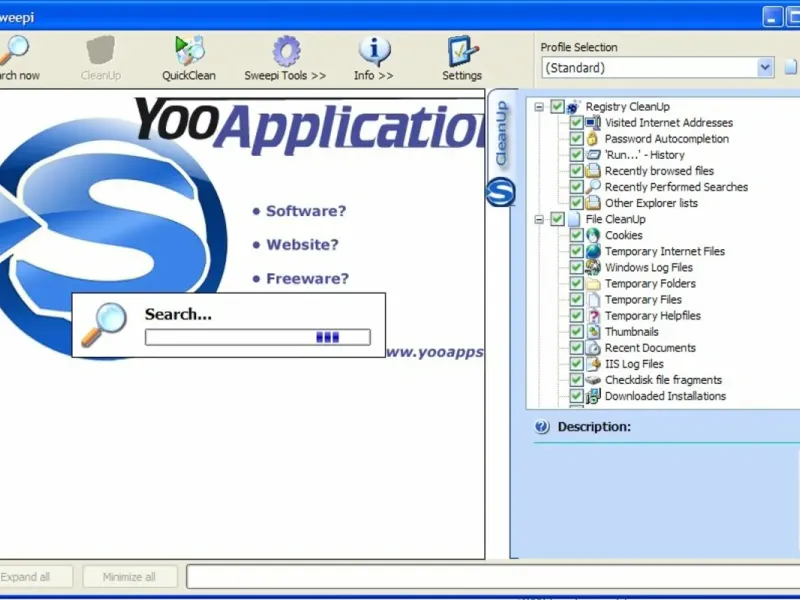Click the Temporary Folders folder icon
This screenshot has height=600, width=800.
point(593,284)
